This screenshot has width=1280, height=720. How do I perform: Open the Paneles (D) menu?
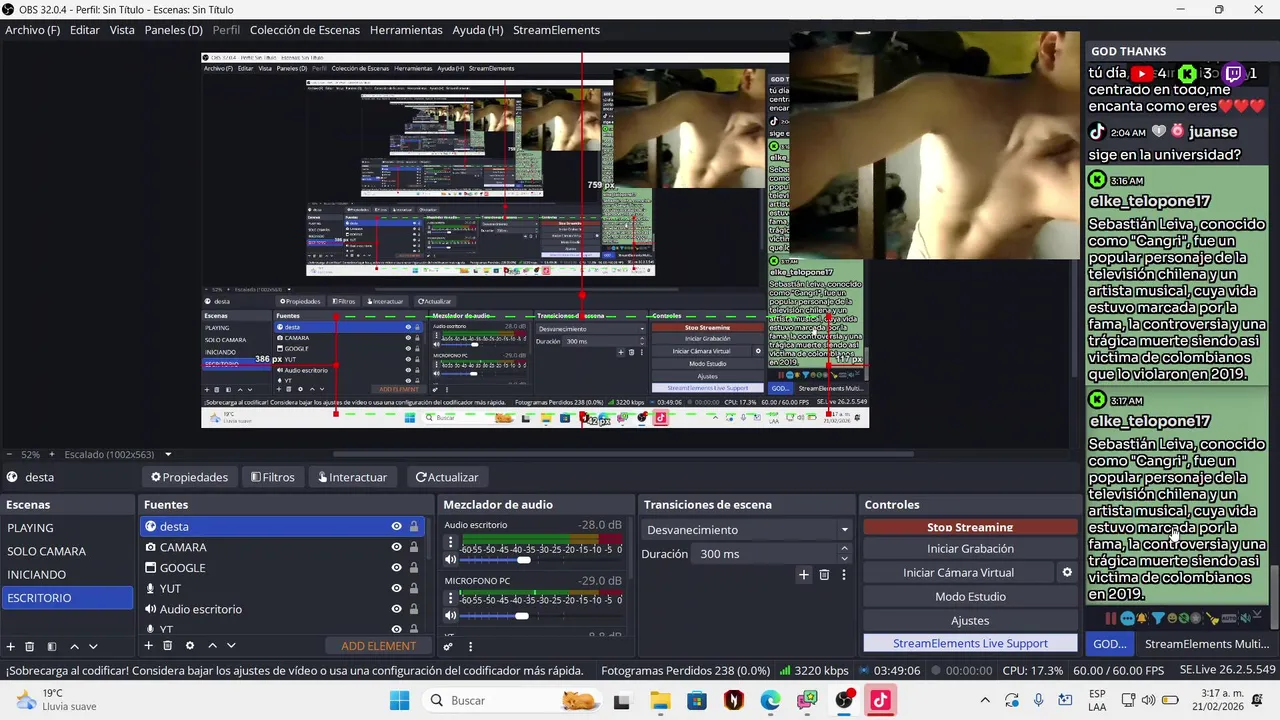click(x=174, y=30)
